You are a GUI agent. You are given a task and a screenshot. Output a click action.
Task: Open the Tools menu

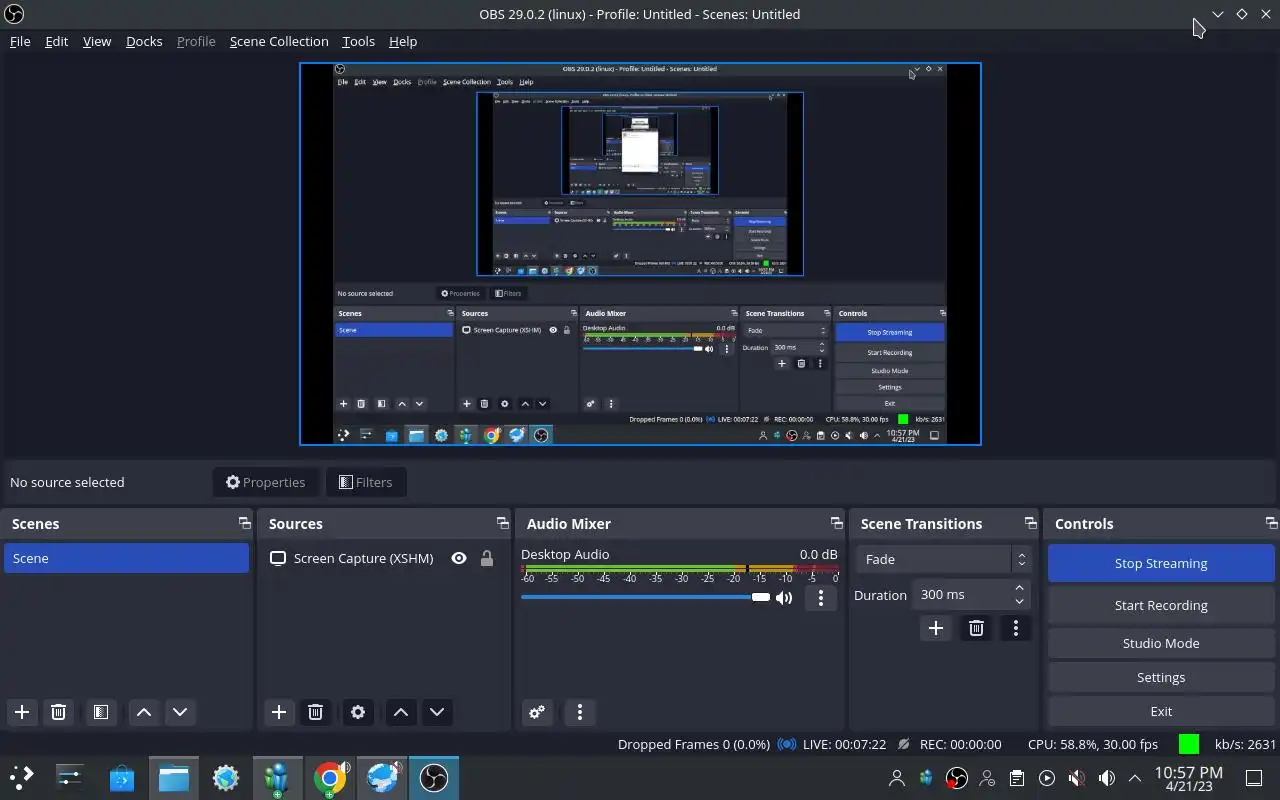pos(358,41)
